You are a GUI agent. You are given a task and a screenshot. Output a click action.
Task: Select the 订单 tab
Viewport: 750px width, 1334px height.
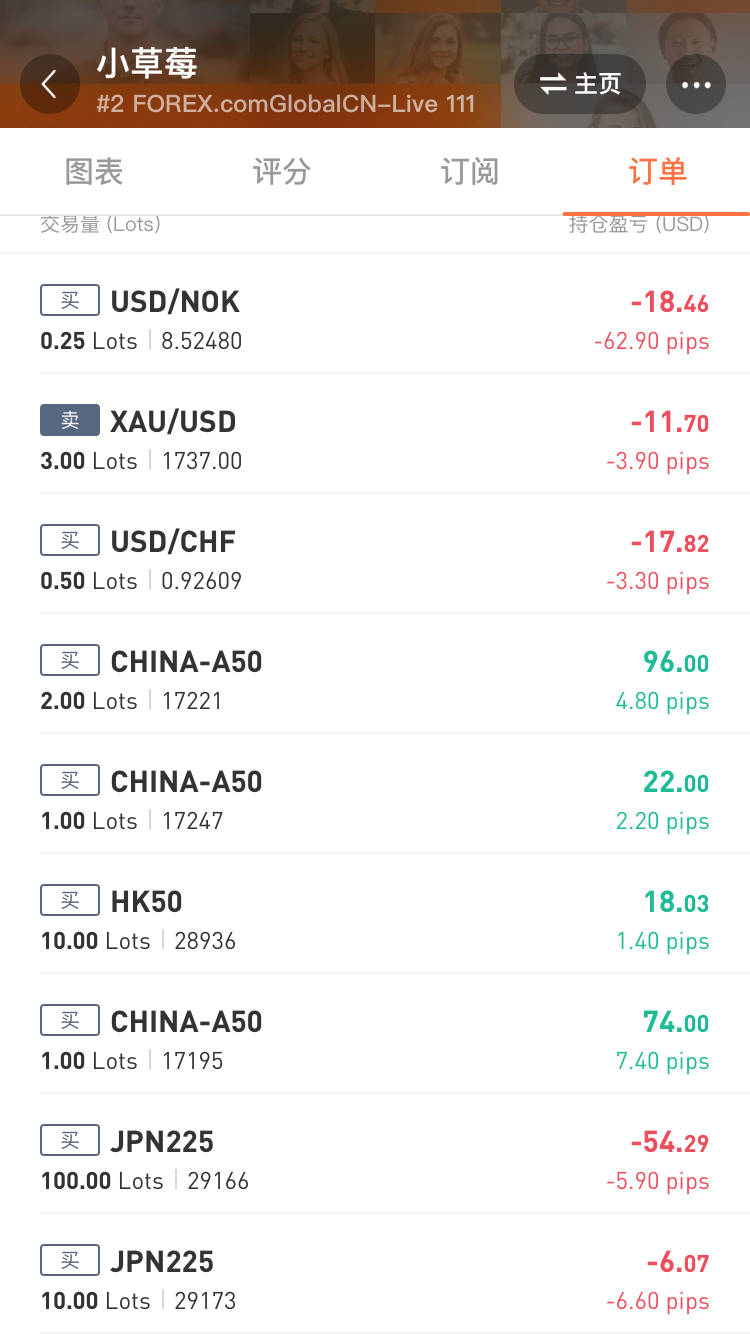[657, 172]
